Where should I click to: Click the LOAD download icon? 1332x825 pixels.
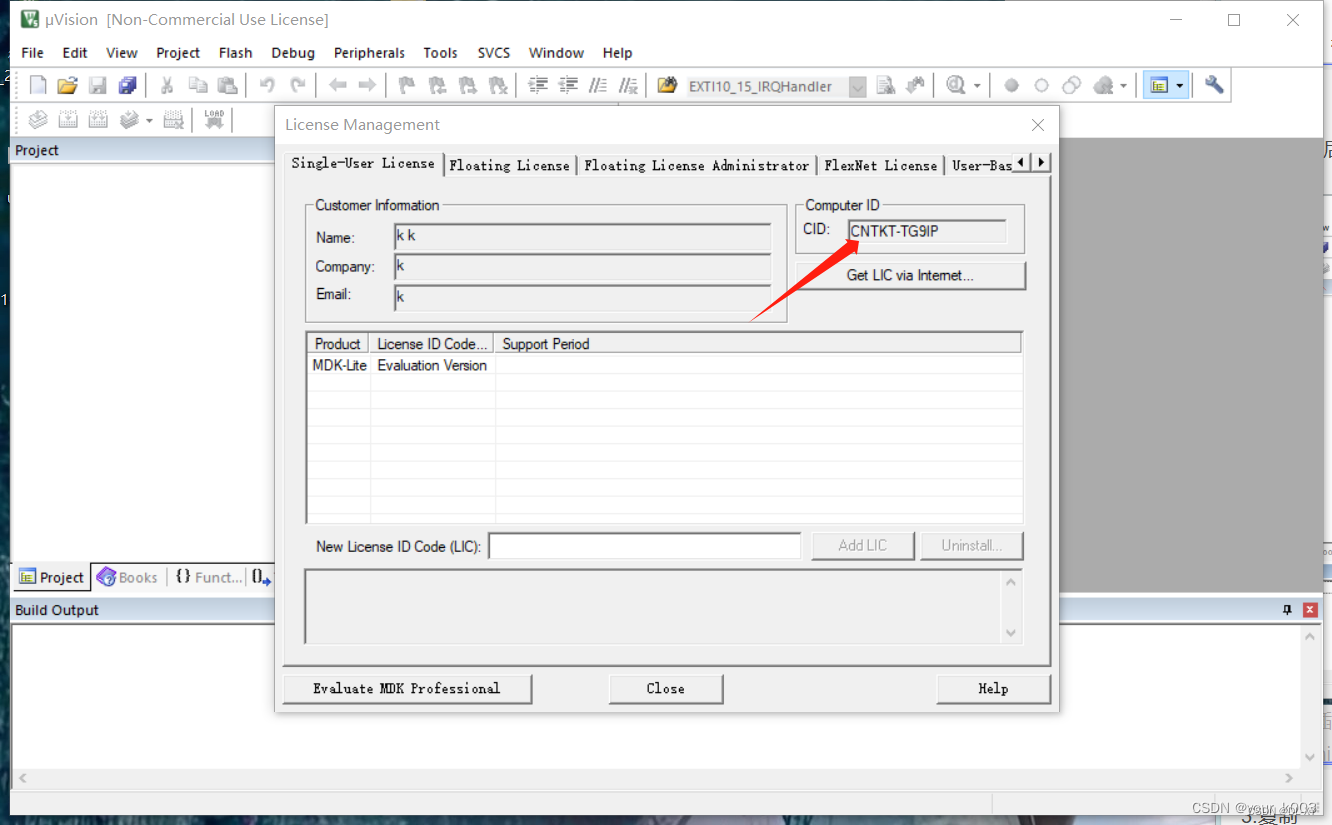point(214,120)
